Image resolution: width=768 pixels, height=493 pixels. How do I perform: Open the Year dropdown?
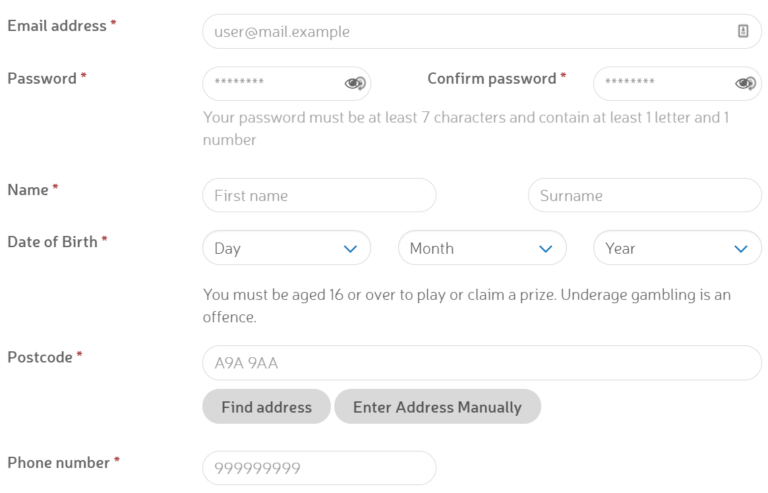click(677, 248)
